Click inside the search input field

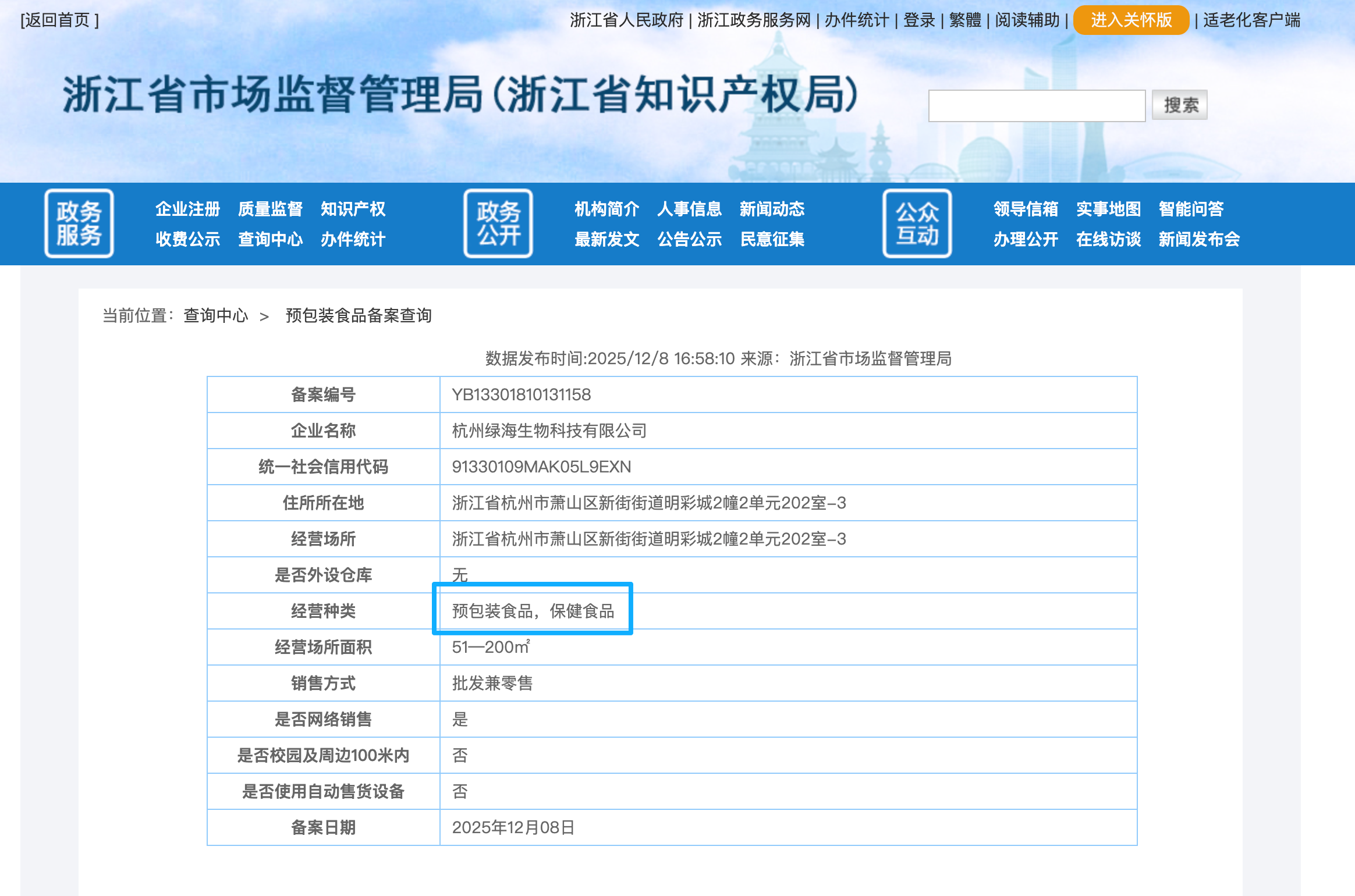tap(1037, 105)
